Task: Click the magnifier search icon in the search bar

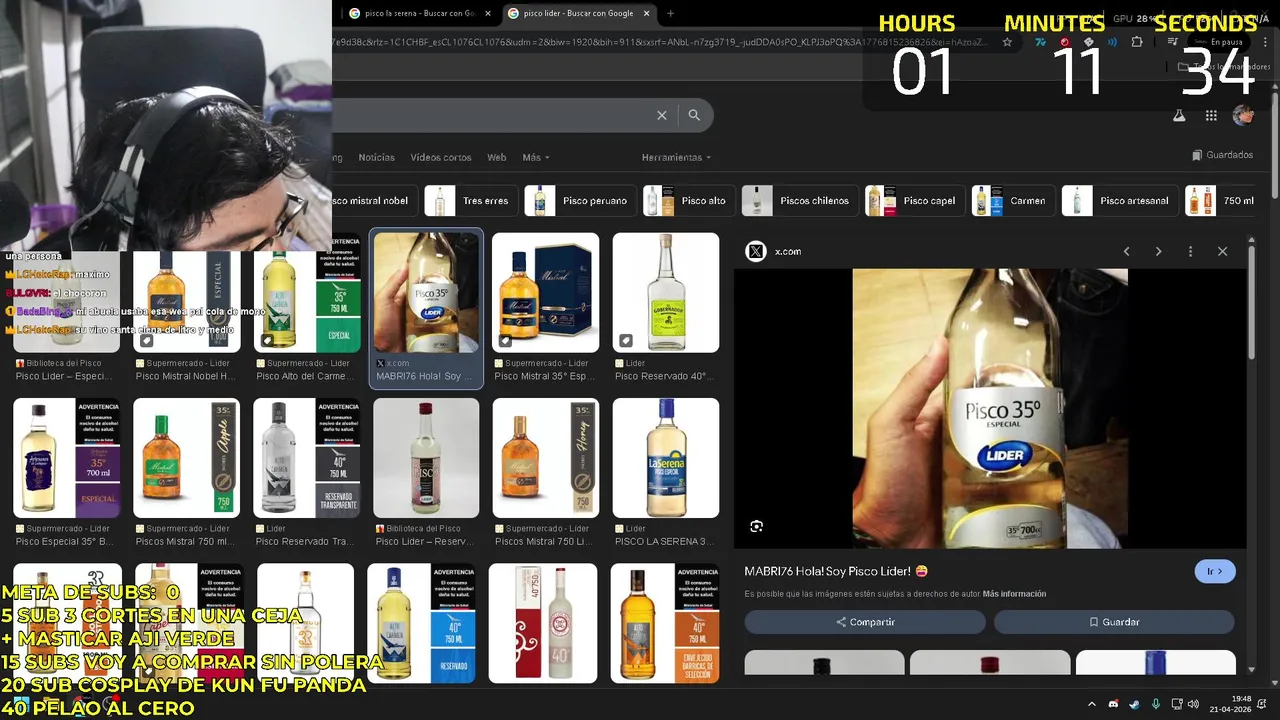Action: 694,115
